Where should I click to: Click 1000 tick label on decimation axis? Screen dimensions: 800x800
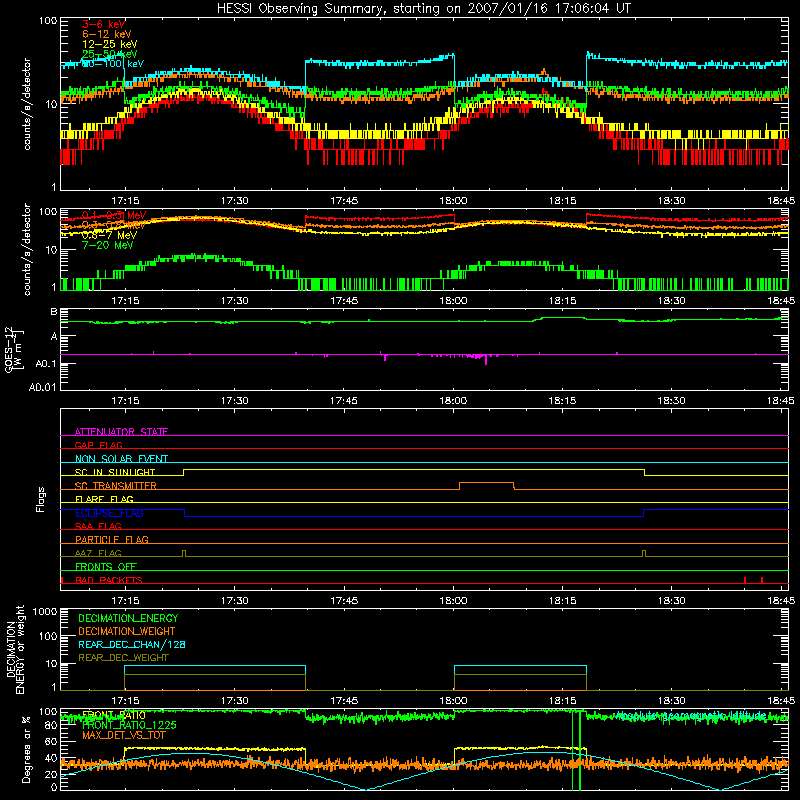(45, 611)
